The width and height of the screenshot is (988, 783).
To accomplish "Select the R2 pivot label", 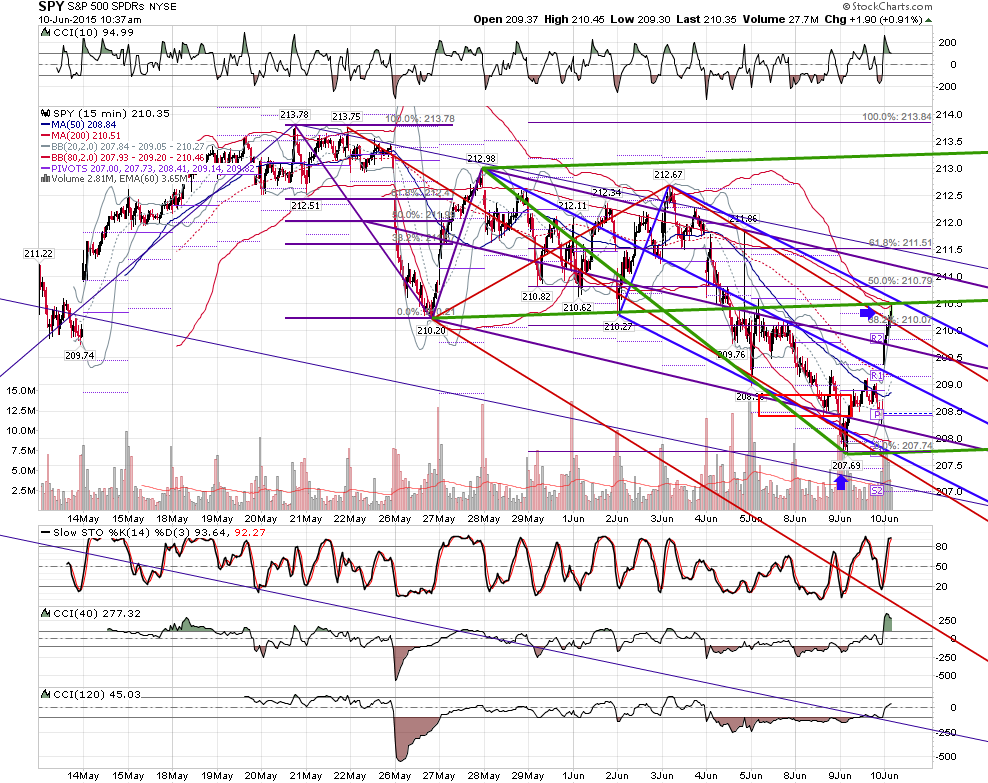I will (876, 339).
